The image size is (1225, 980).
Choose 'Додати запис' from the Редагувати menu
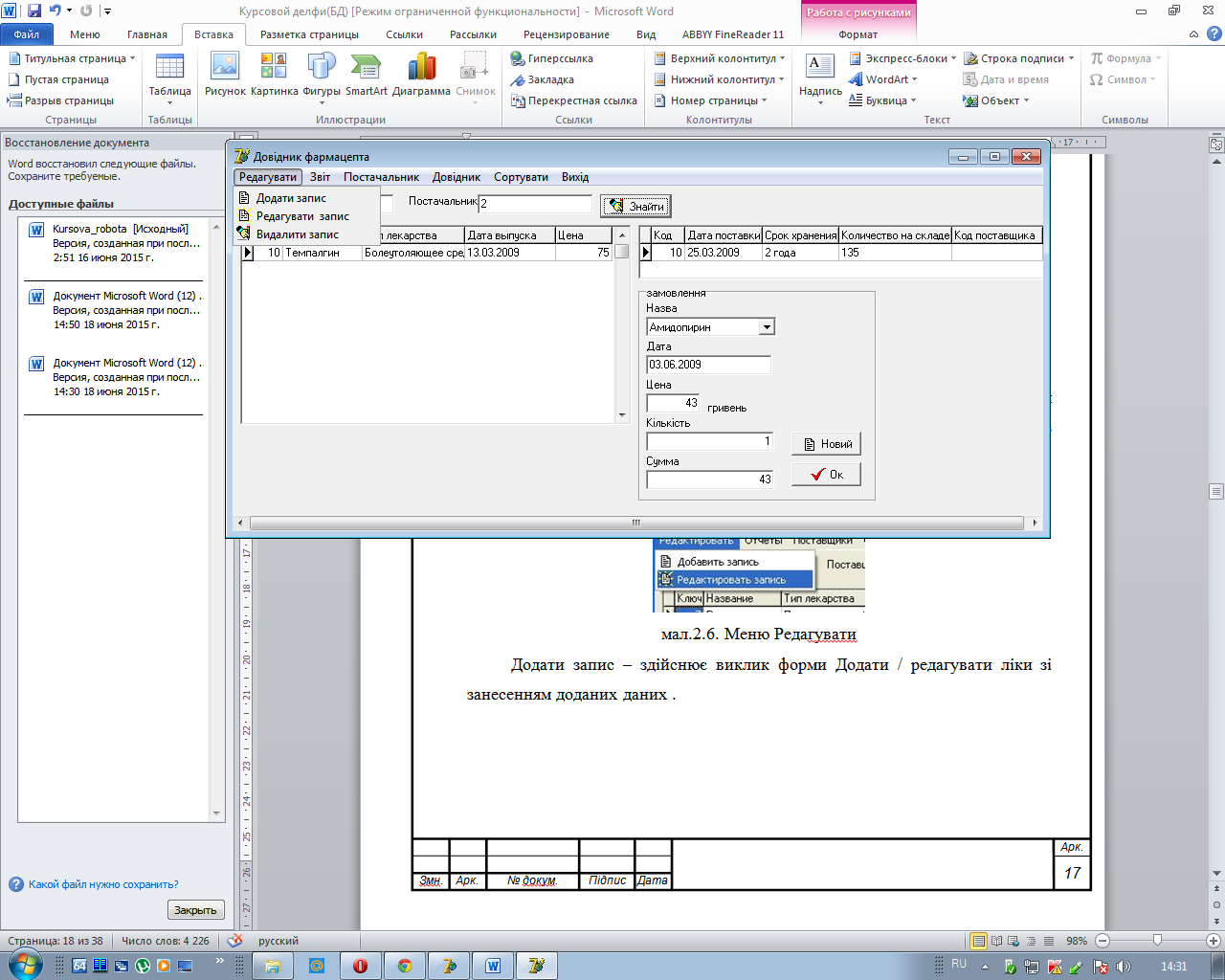(307, 198)
